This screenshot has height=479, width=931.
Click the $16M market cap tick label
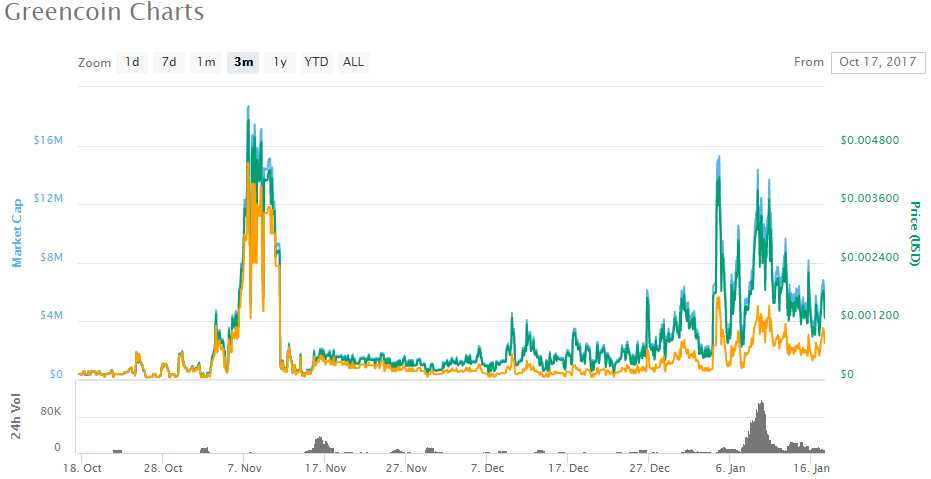click(x=47, y=140)
